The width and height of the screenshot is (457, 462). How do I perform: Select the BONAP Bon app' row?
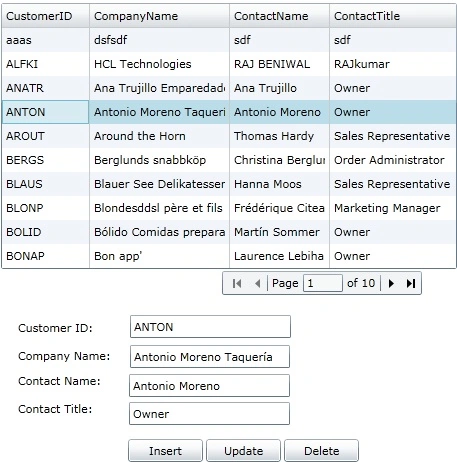(229, 256)
